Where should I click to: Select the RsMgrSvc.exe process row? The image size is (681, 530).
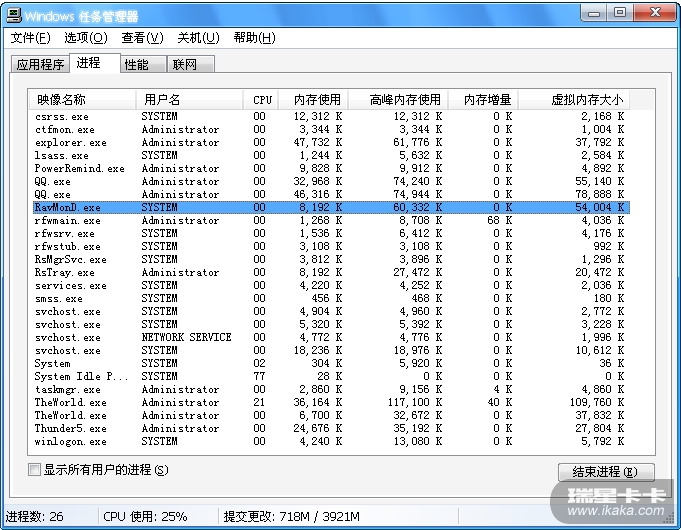click(331, 259)
